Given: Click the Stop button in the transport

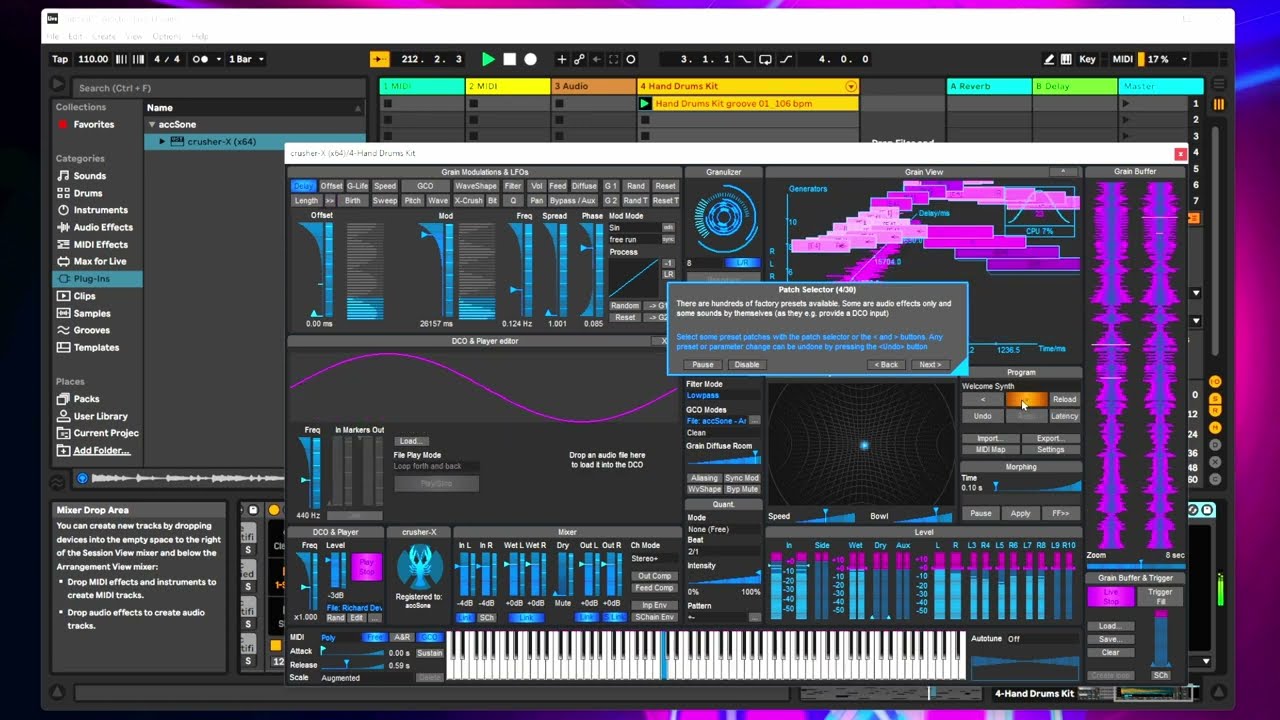Looking at the screenshot, I should pyautogui.click(x=509, y=59).
